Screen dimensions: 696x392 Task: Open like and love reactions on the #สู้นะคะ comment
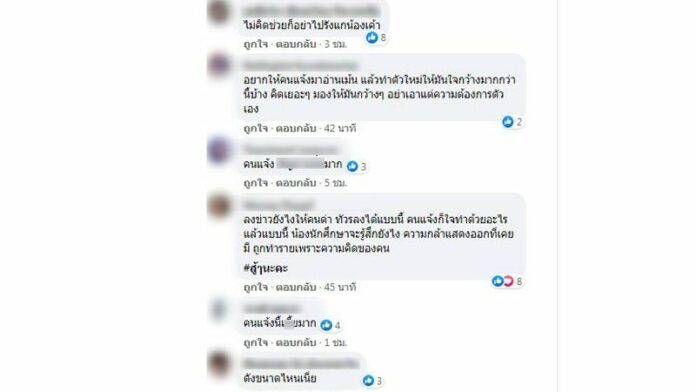(508, 281)
